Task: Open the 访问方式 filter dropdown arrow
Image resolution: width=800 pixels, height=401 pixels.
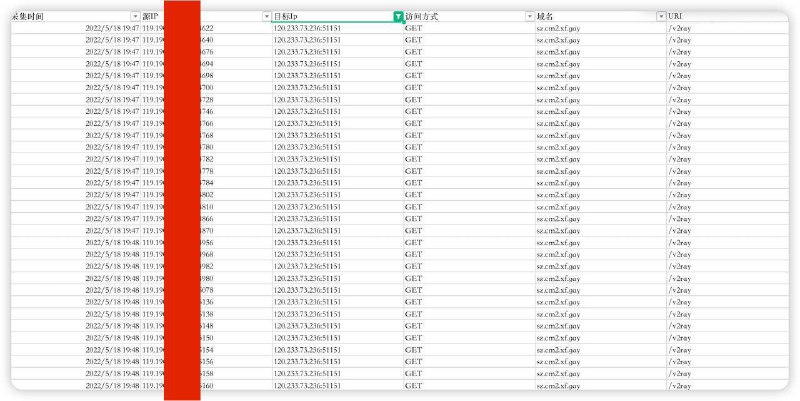Action: (x=529, y=17)
